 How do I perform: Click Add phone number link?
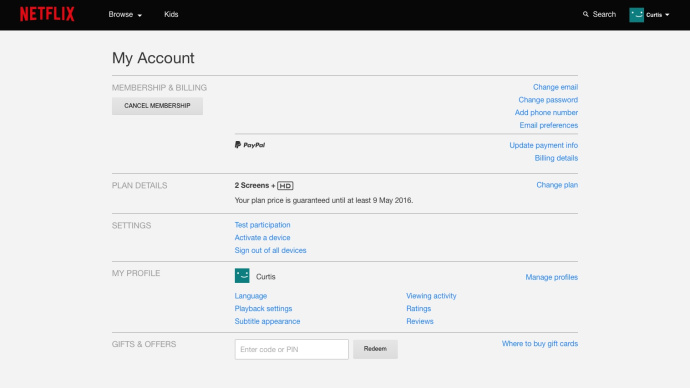(x=546, y=113)
